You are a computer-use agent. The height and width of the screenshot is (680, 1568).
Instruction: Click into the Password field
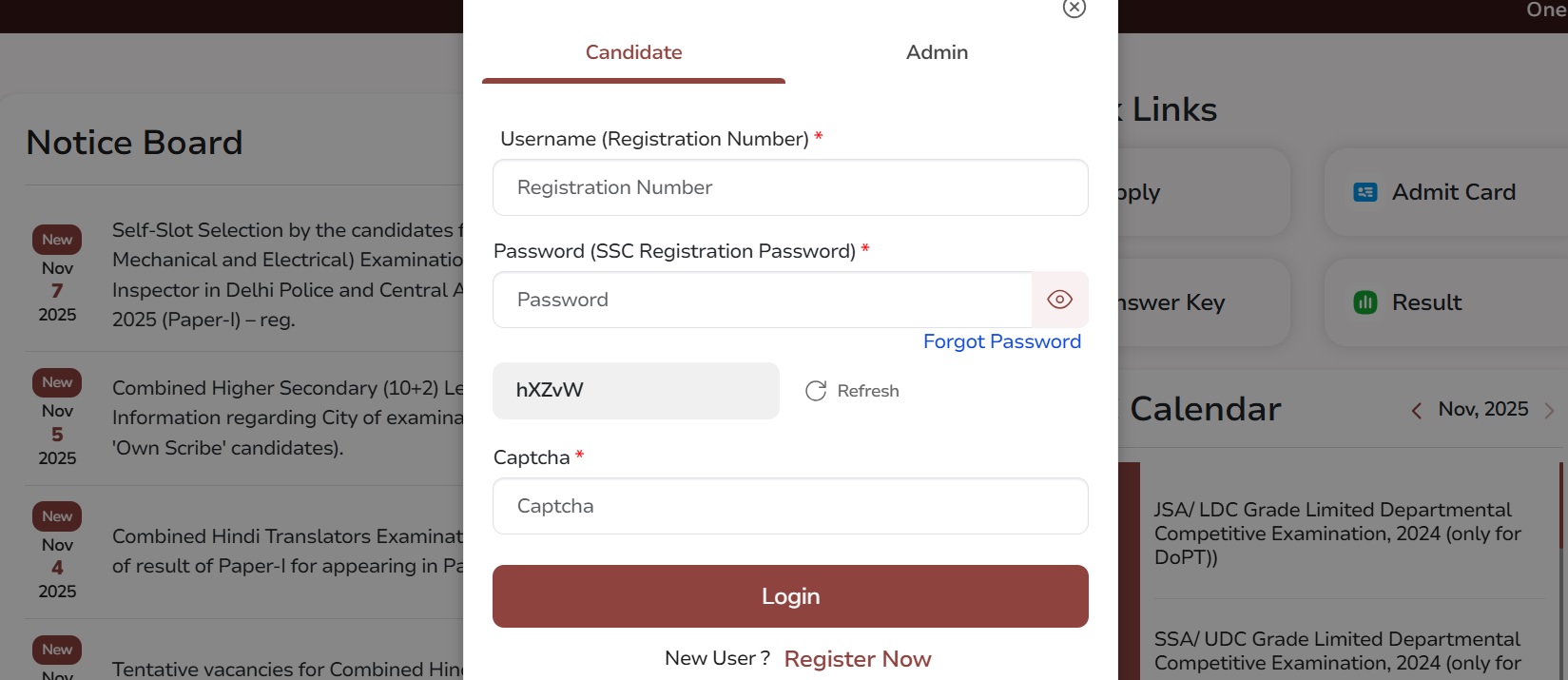[761, 300]
